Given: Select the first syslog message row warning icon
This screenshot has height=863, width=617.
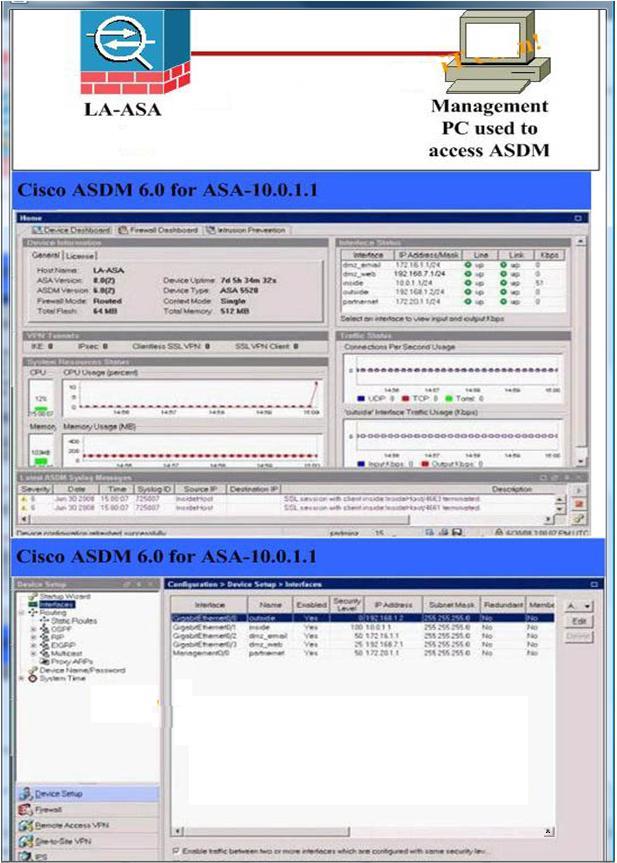Looking at the screenshot, I should pyautogui.click(x=24, y=499).
